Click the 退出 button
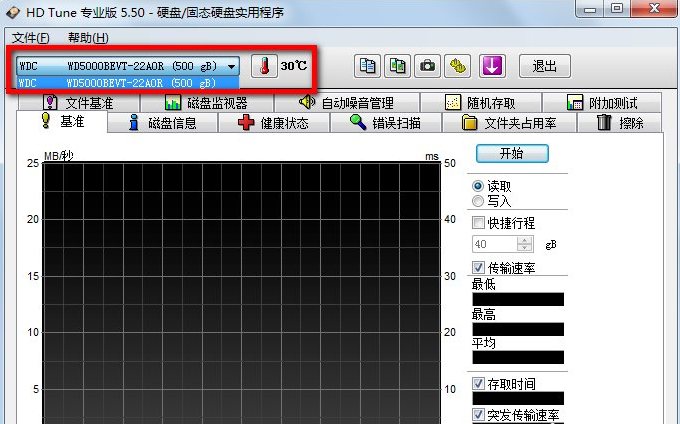This screenshot has height=424, width=680. [545, 66]
